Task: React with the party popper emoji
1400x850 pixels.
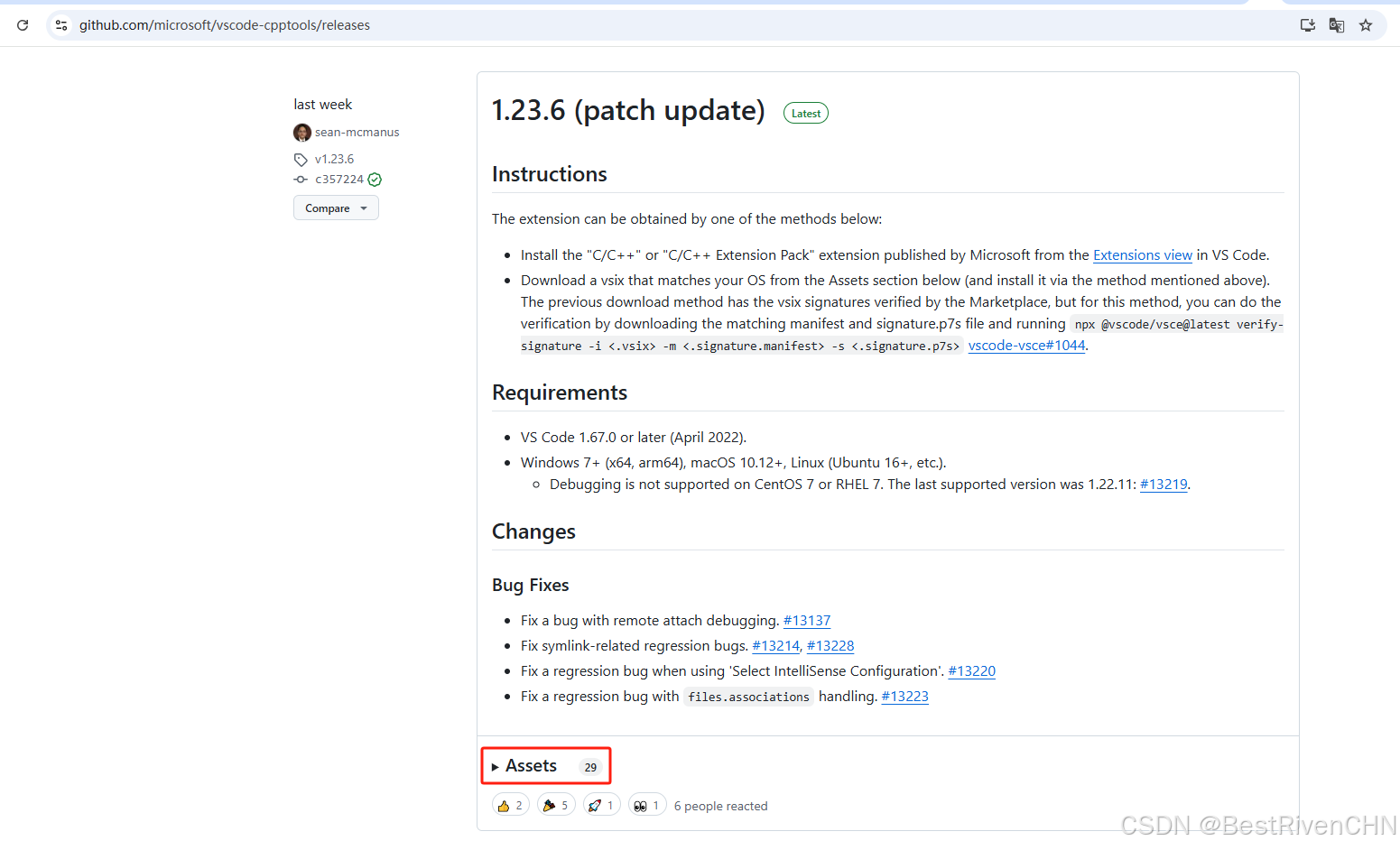Action: 556,805
